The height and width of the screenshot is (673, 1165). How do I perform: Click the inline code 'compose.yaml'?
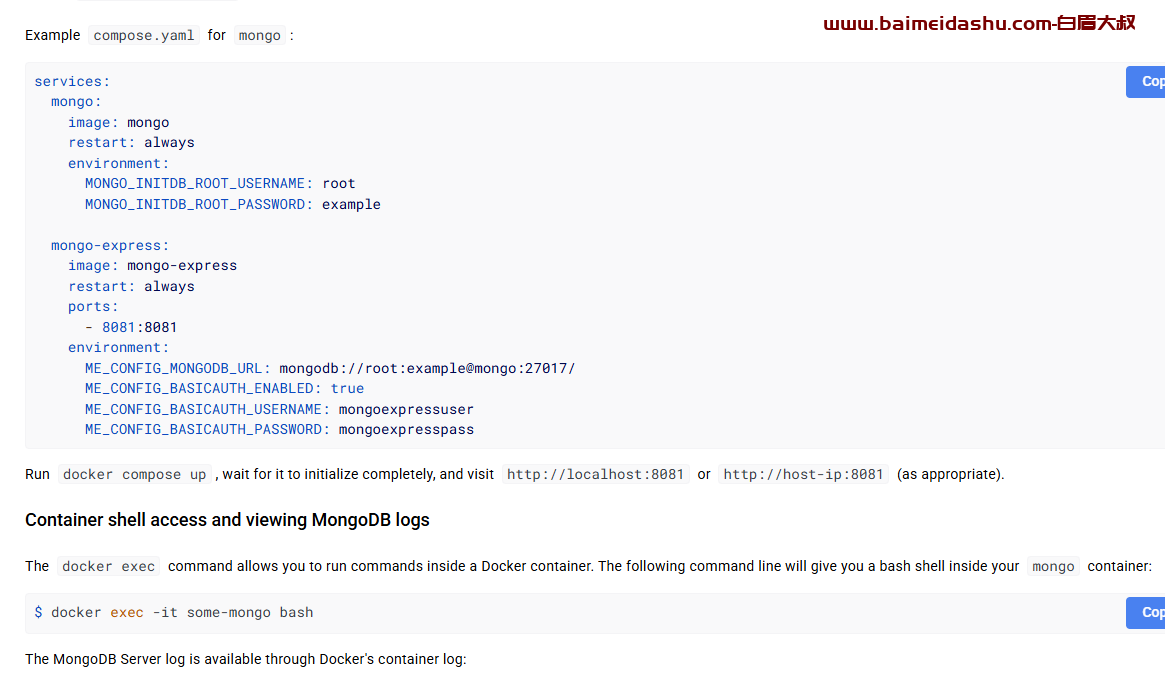pyautogui.click(x=143, y=35)
